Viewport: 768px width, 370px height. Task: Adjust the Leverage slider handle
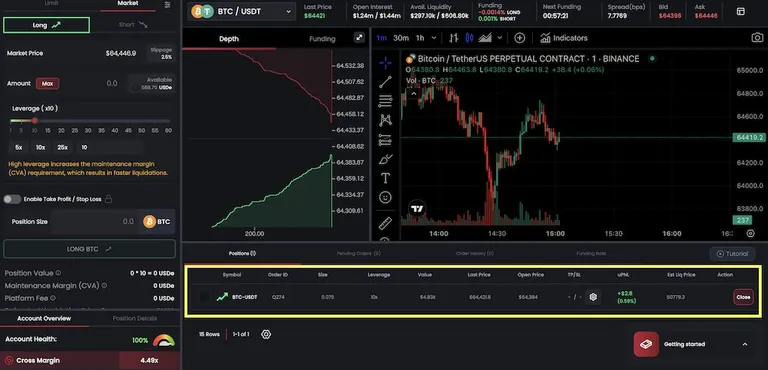[35, 121]
